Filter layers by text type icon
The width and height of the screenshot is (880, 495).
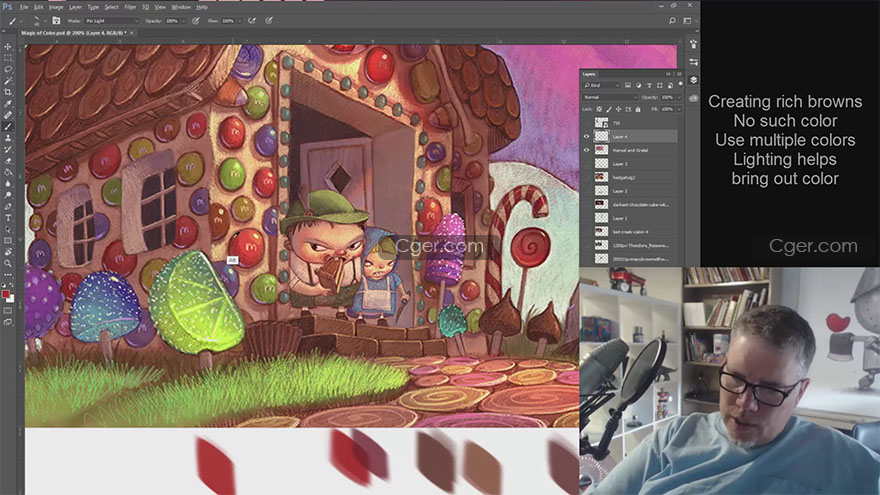649,85
